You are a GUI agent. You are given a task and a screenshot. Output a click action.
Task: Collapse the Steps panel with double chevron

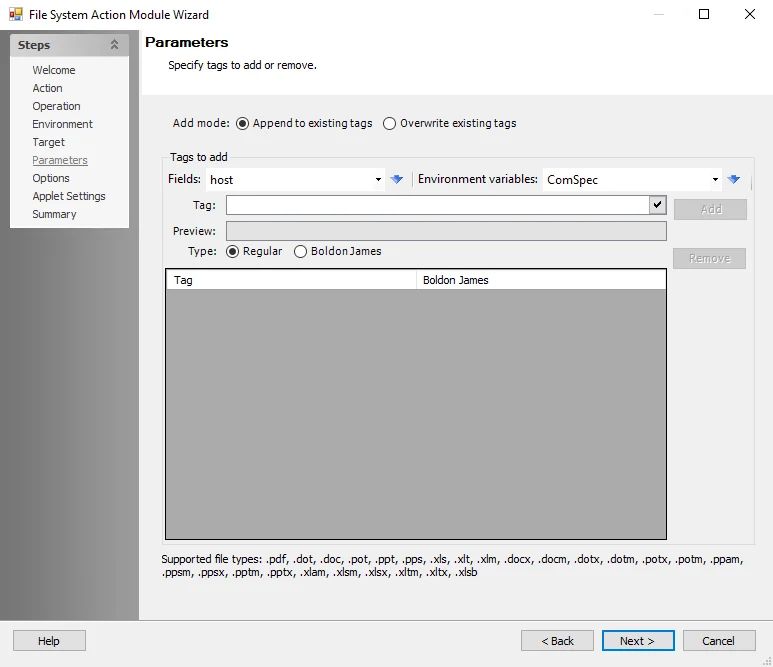coord(114,45)
